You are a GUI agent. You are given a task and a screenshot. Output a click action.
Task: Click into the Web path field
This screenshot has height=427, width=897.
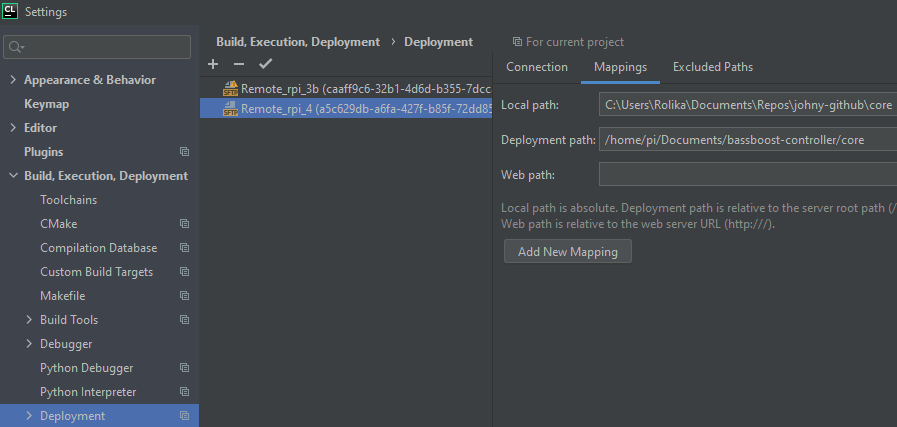tap(747, 175)
